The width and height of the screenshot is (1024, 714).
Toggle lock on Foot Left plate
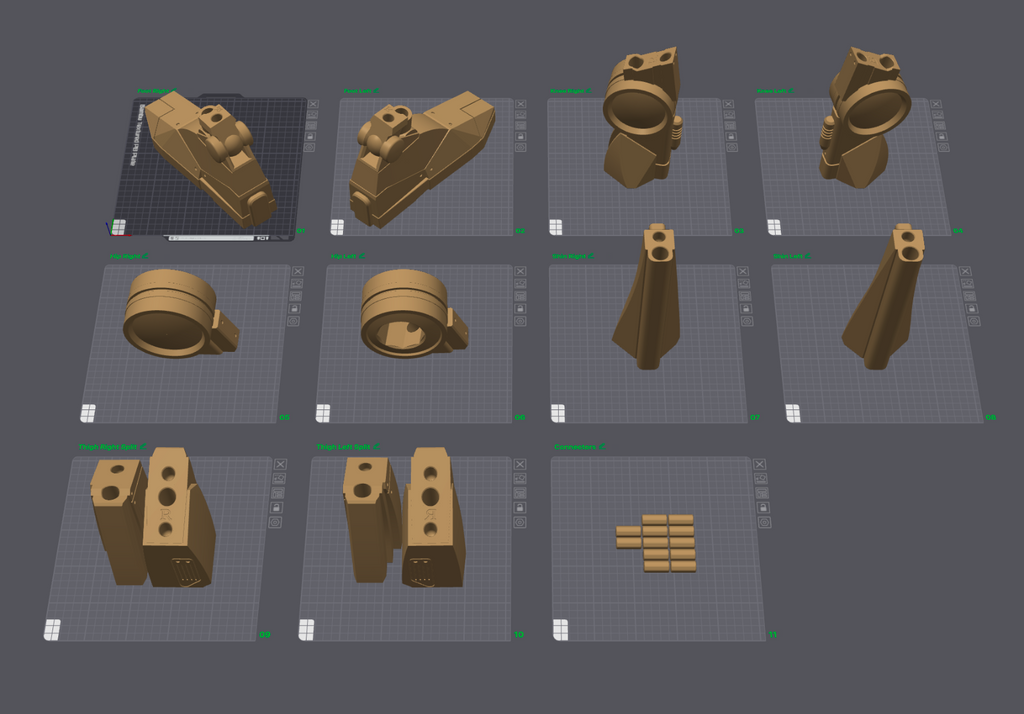[x=520, y=137]
